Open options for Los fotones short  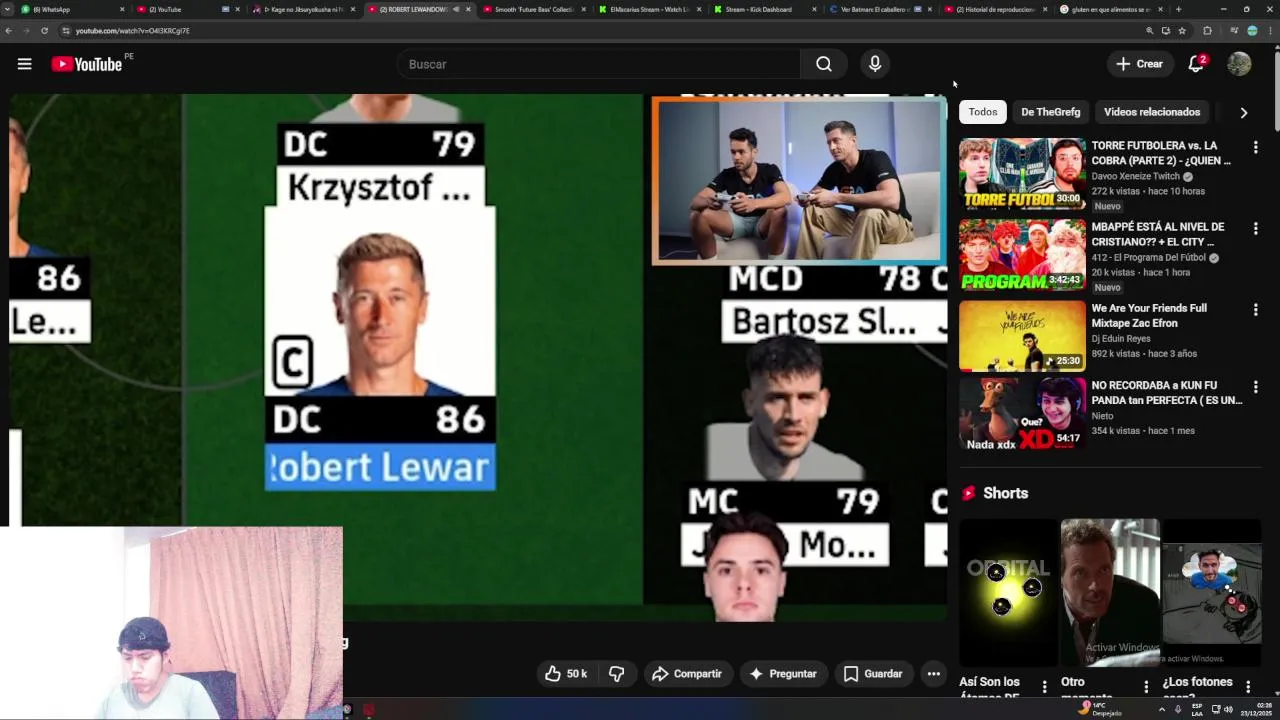[1247, 687]
